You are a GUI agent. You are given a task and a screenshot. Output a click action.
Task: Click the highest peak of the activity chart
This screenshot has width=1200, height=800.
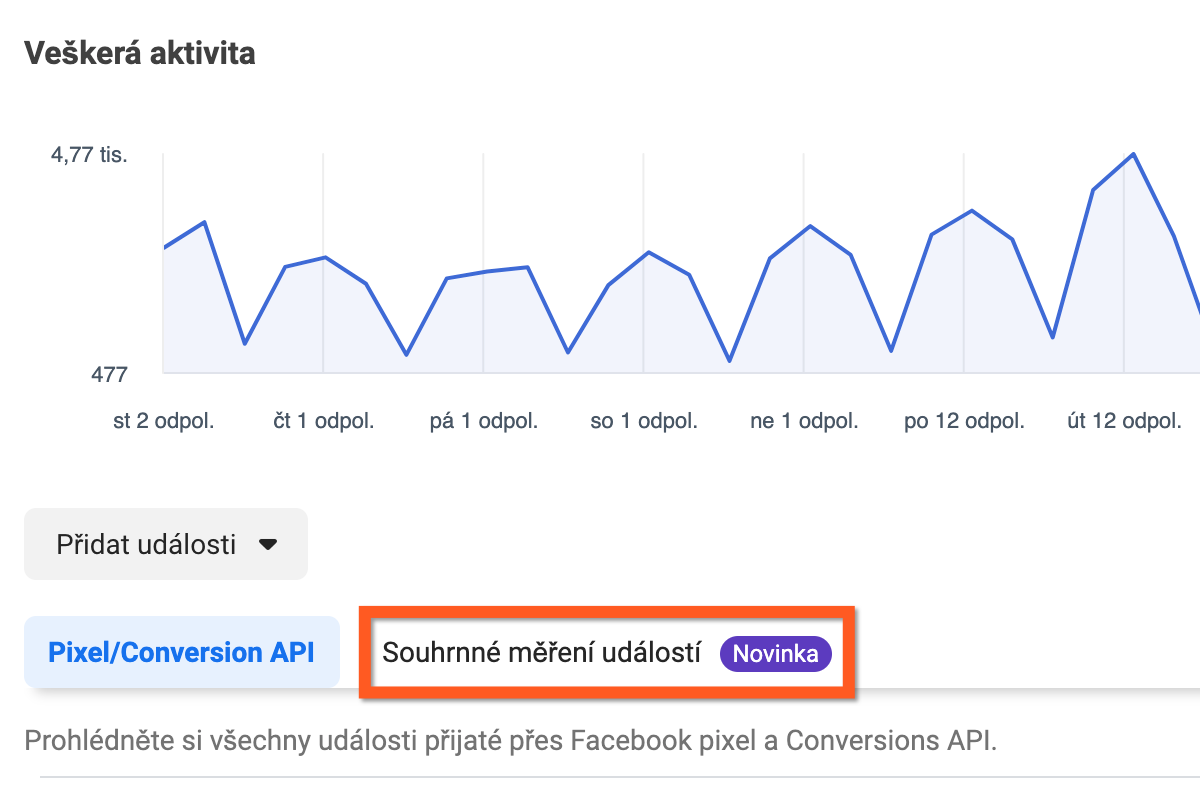tap(1133, 154)
